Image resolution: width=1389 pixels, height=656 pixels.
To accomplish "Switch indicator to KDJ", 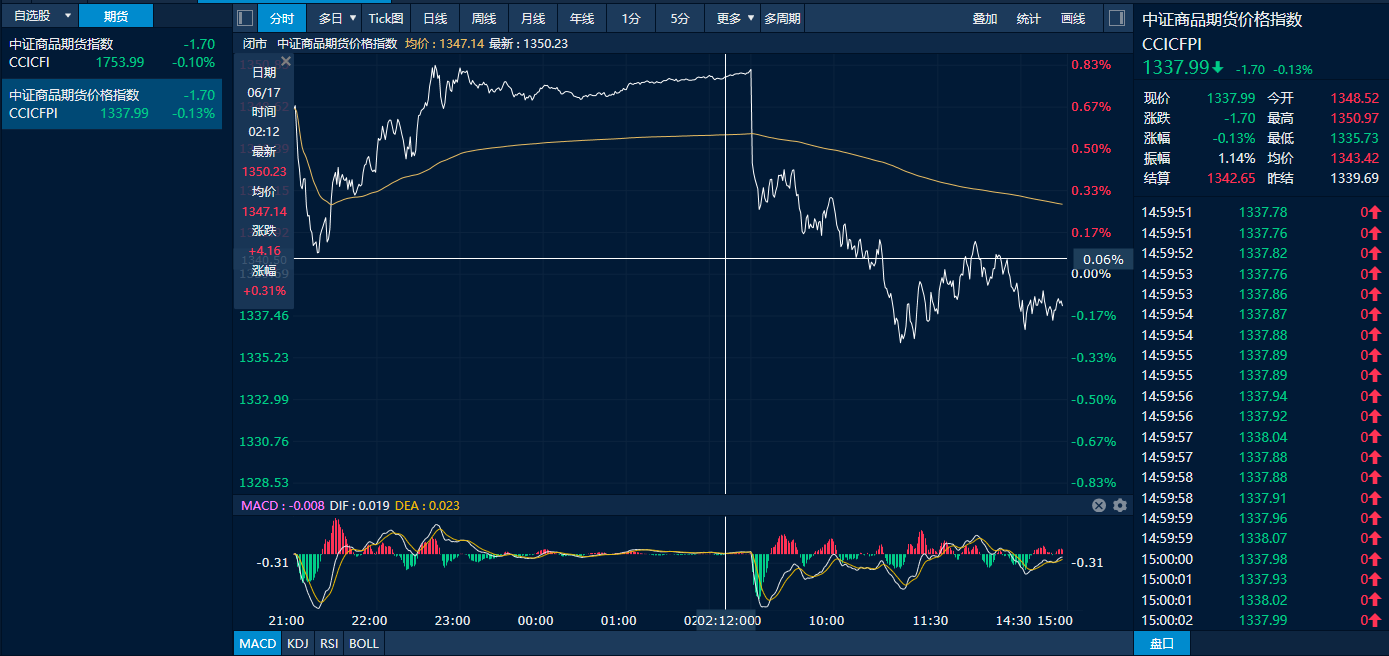I will pyautogui.click(x=297, y=643).
